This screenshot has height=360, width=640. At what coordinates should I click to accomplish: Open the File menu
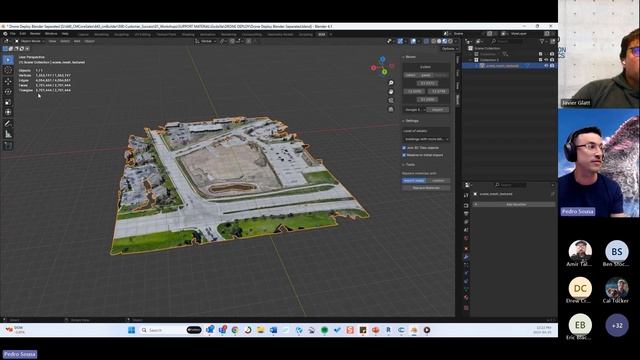13,34
